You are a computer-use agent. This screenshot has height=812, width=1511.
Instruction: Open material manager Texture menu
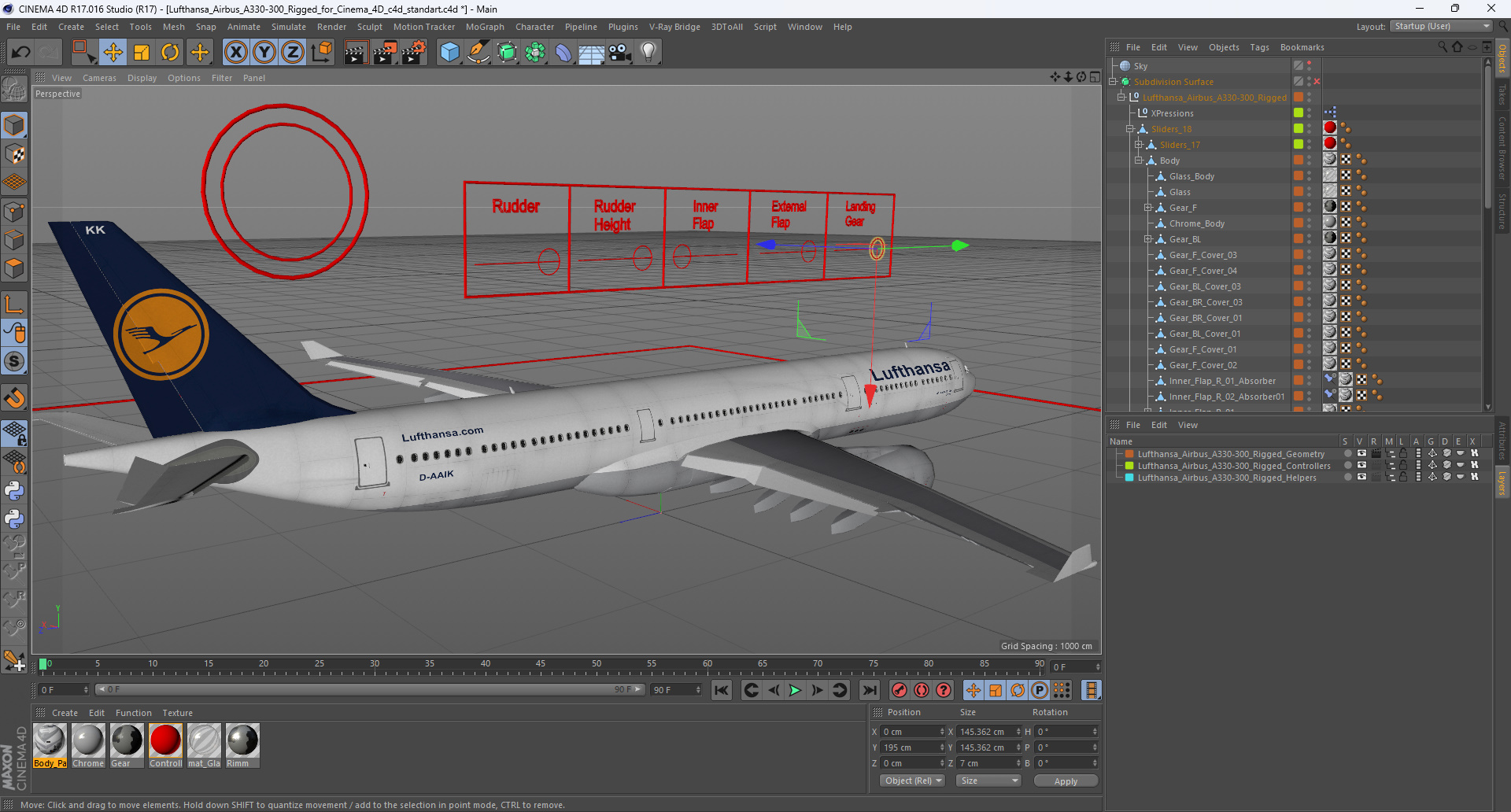[177, 713]
